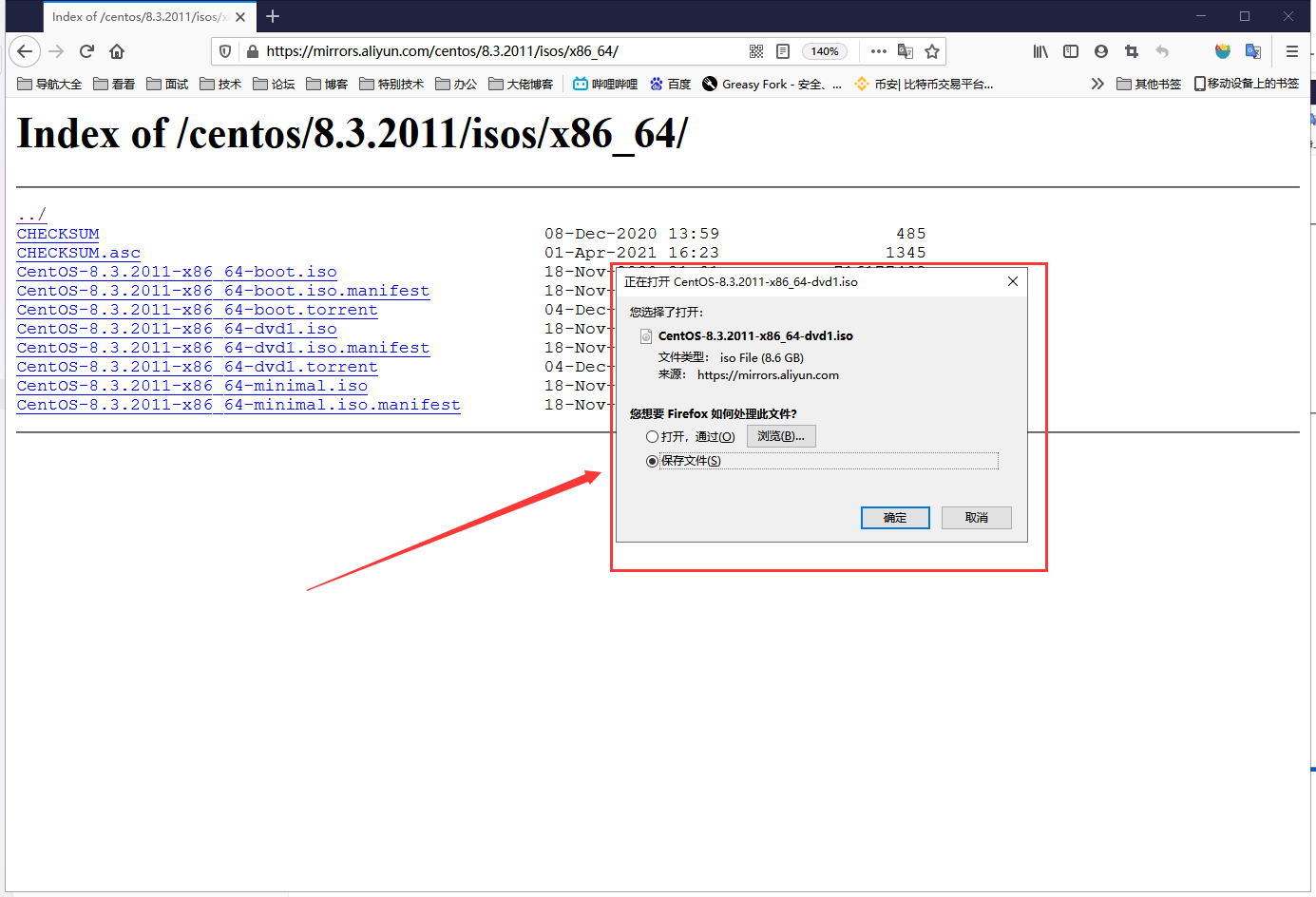This screenshot has width=1316, height=897.
Task: Confirm download with 确定 button
Action: (895, 518)
